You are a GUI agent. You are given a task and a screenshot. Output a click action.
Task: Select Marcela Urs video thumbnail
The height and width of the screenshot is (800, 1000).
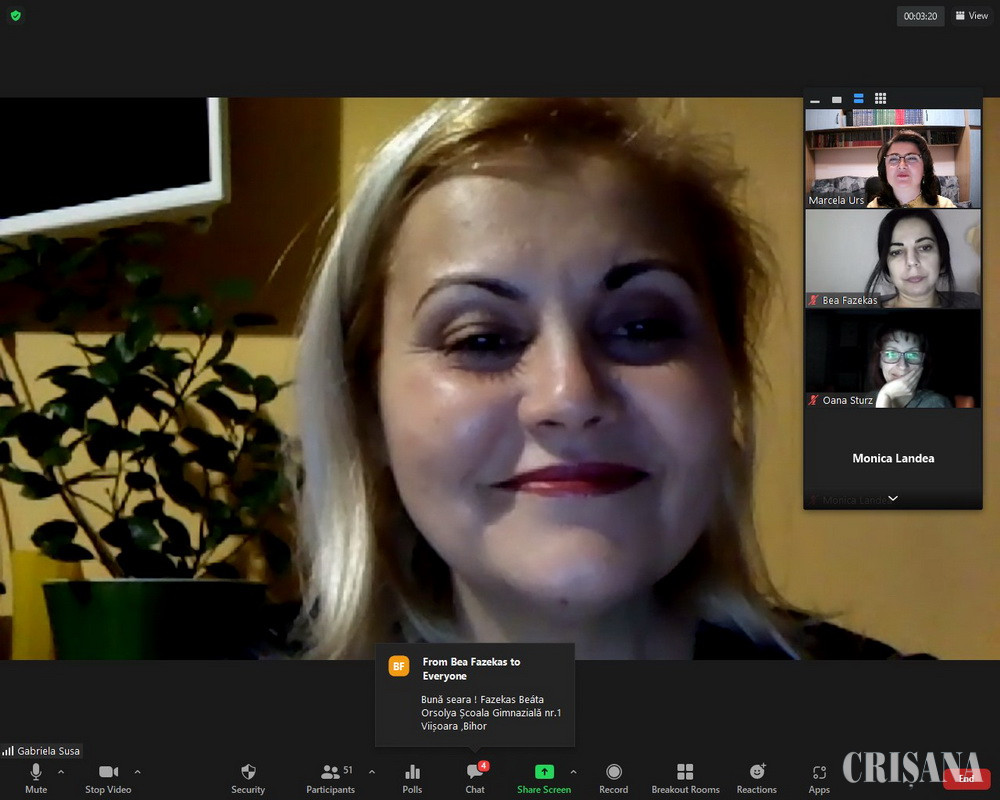point(893,158)
